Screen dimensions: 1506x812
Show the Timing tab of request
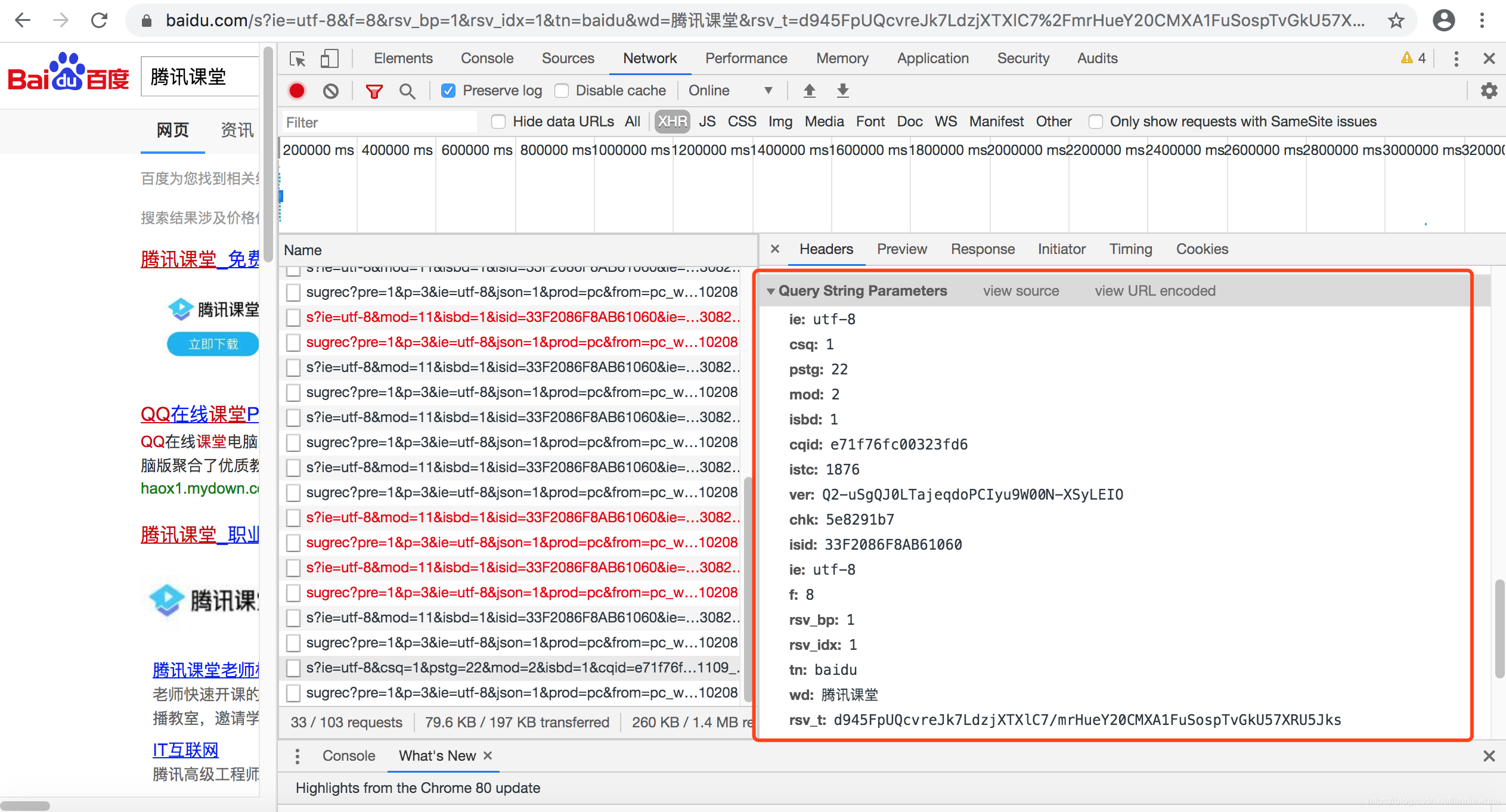pyautogui.click(x=1130, y=249)
